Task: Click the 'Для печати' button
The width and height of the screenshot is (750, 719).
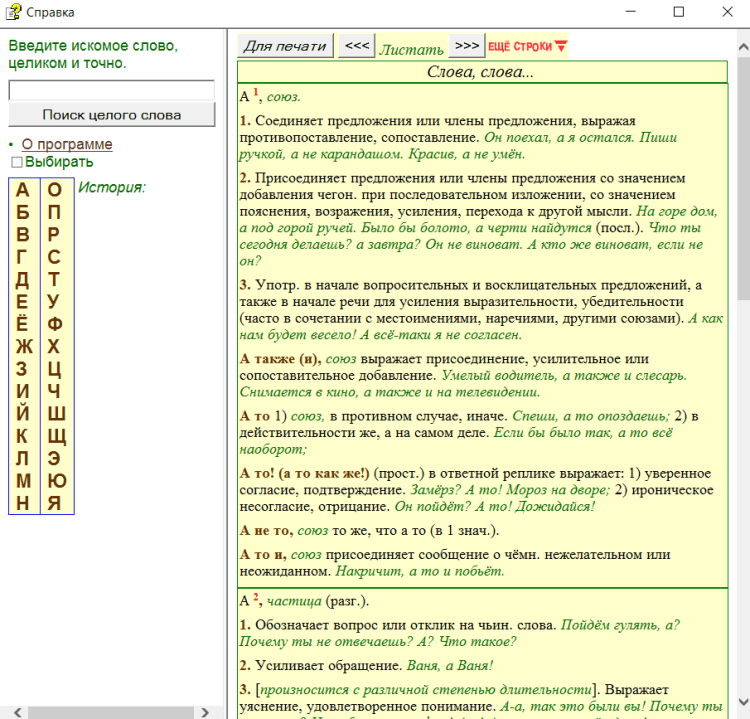Action: click(x=285, y=46)
